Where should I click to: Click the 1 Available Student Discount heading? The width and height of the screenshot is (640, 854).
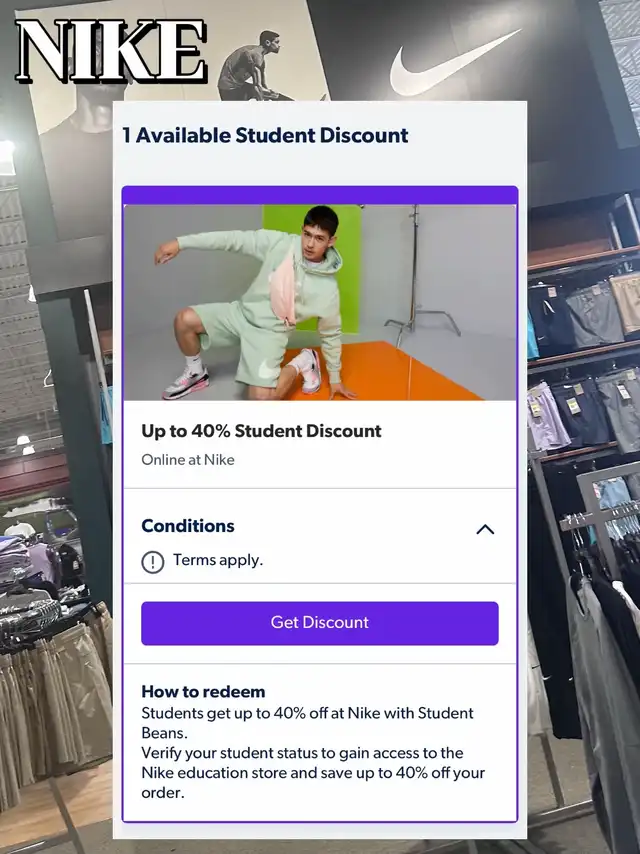point(265,135)
